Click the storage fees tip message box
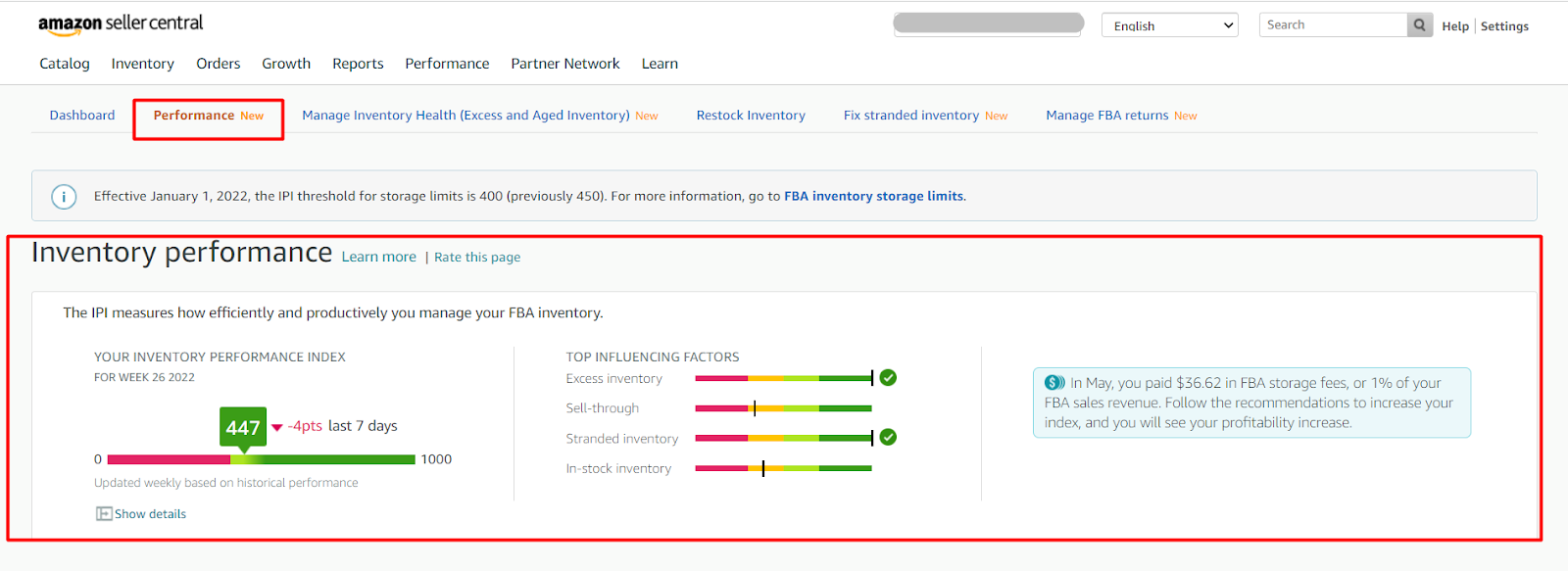The image size is (1568, 571). click(x=1251, y=403)
